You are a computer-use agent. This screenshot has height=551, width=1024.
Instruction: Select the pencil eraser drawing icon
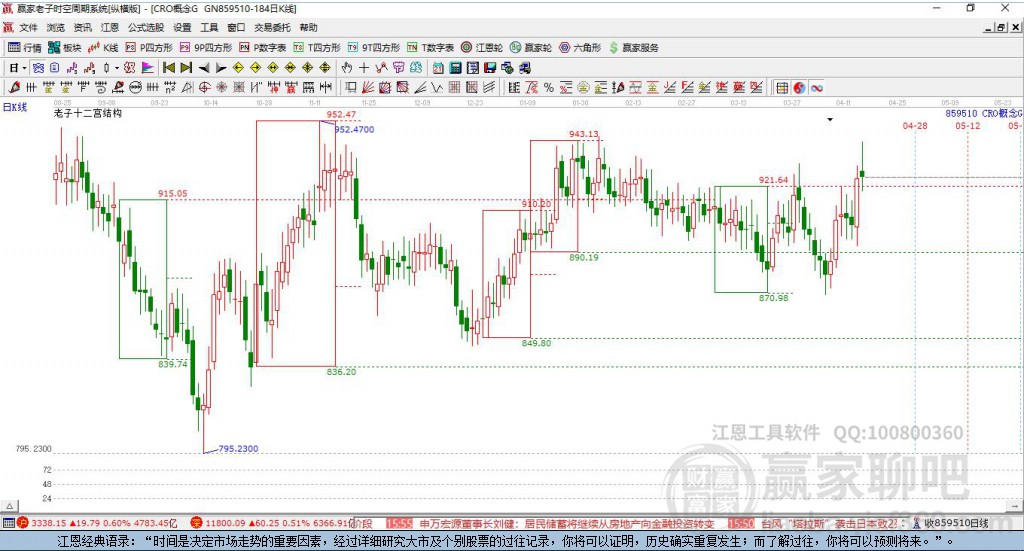tap(14, 87)
